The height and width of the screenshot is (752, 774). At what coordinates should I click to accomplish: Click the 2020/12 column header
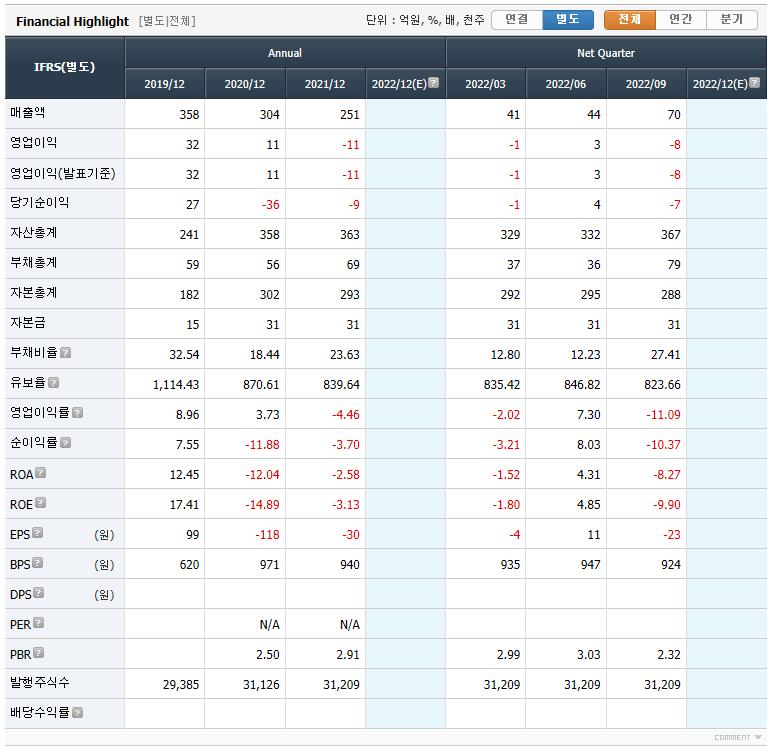pyautogui.click(x=245, y=84)
